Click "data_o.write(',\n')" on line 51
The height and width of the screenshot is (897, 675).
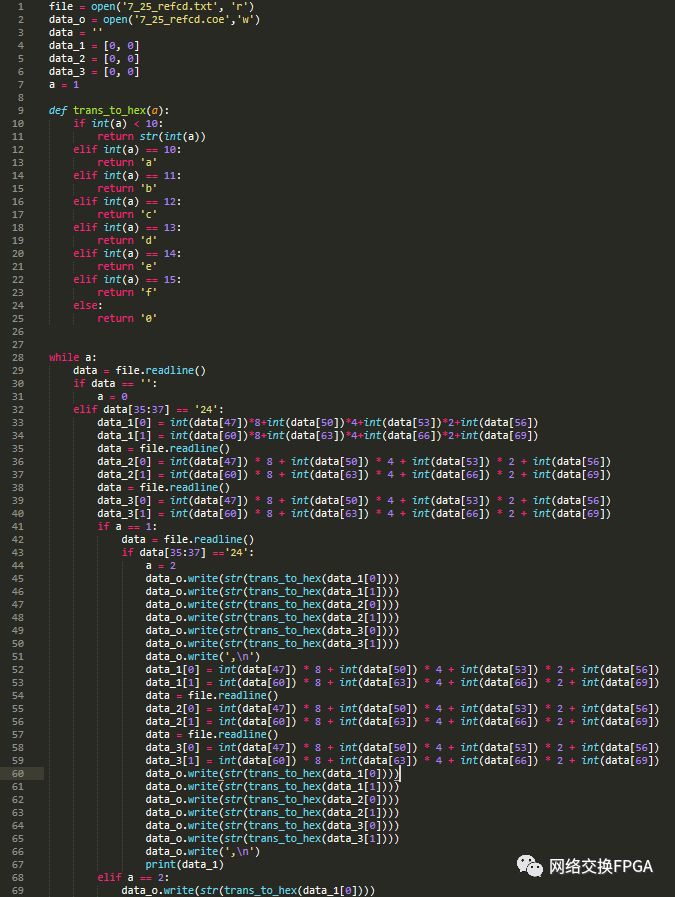(202, 657)
